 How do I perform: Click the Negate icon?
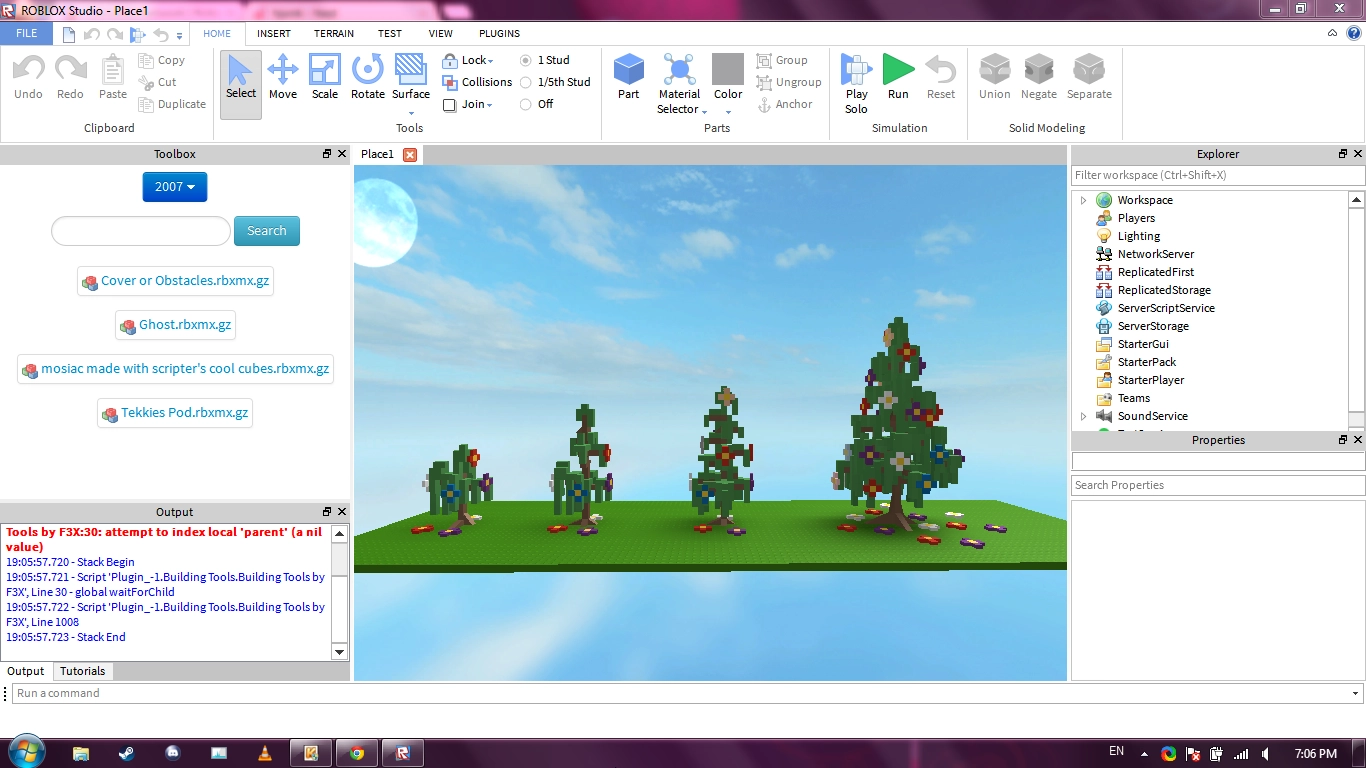tap(1039, 77)
